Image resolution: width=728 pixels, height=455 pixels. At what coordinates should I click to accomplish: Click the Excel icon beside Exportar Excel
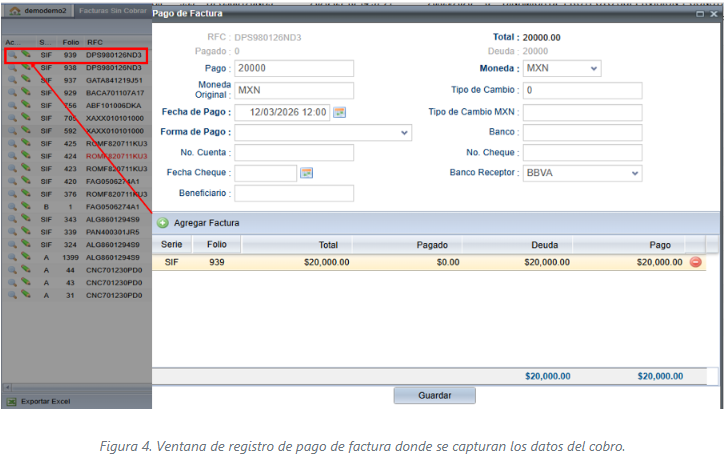11,401
